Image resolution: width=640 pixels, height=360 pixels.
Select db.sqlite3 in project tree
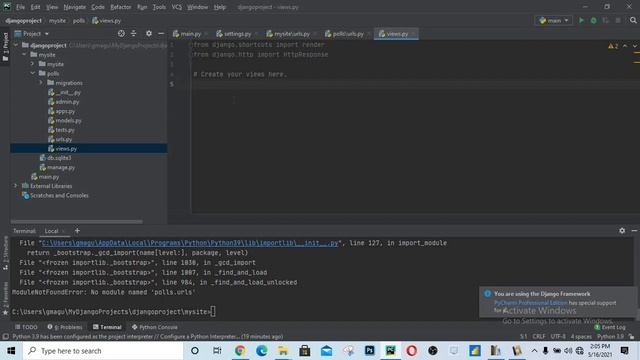pos(56,158)
